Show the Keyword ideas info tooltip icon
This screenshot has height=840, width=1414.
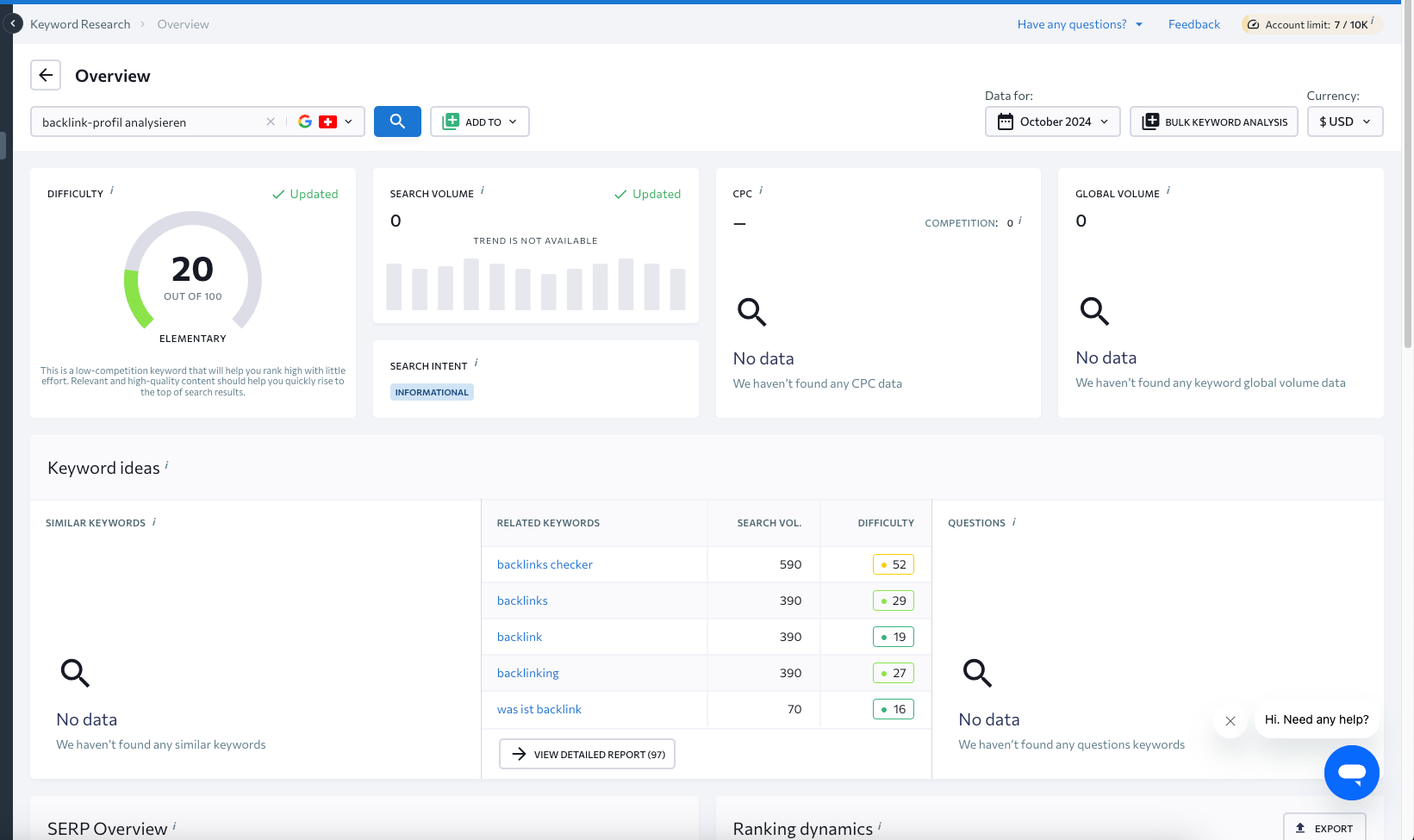point(166,465)
